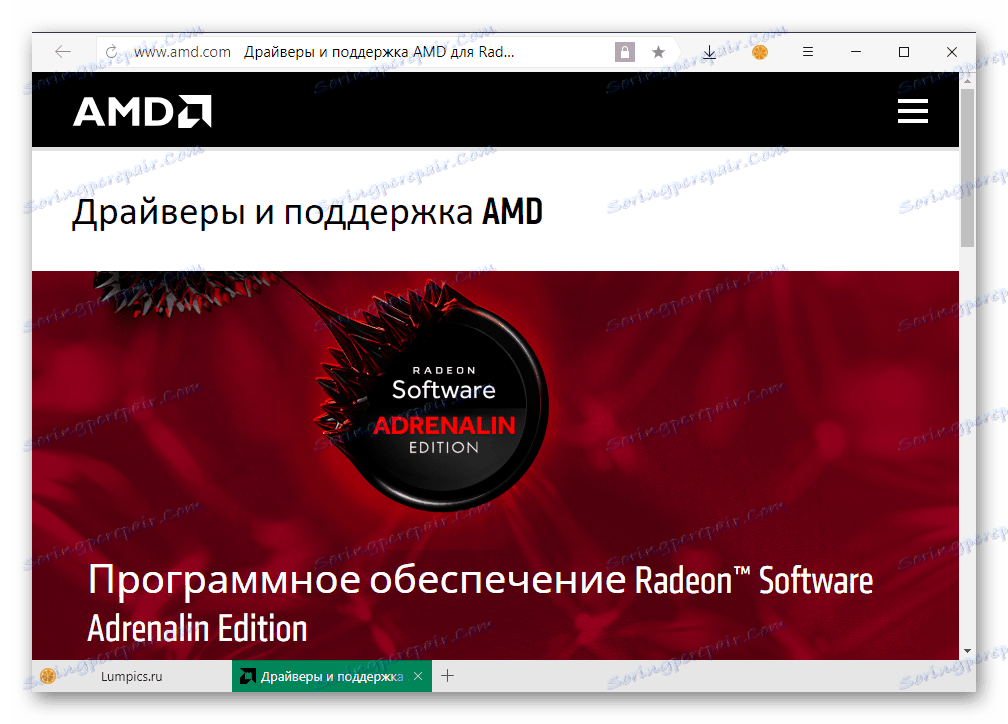Click the Драйверы и поддержка AMD heading
Image resolution: width=1008 pixels, height=724 pixels.
tap(305, 211)
